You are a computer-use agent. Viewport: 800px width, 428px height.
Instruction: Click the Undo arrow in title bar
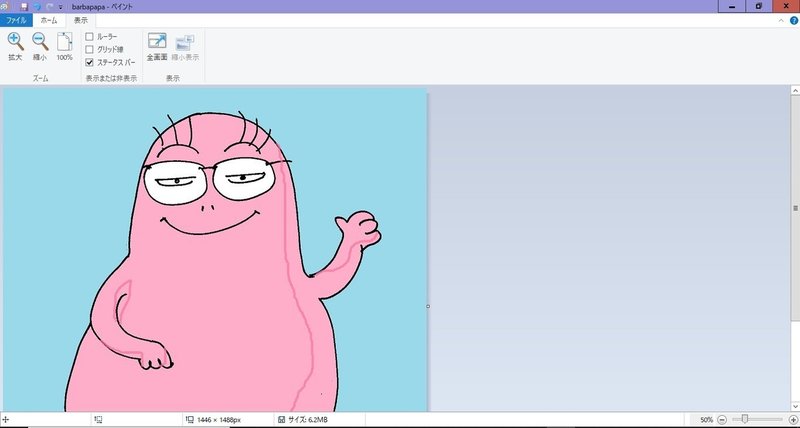pyautogui.click(x=37, y=7)
